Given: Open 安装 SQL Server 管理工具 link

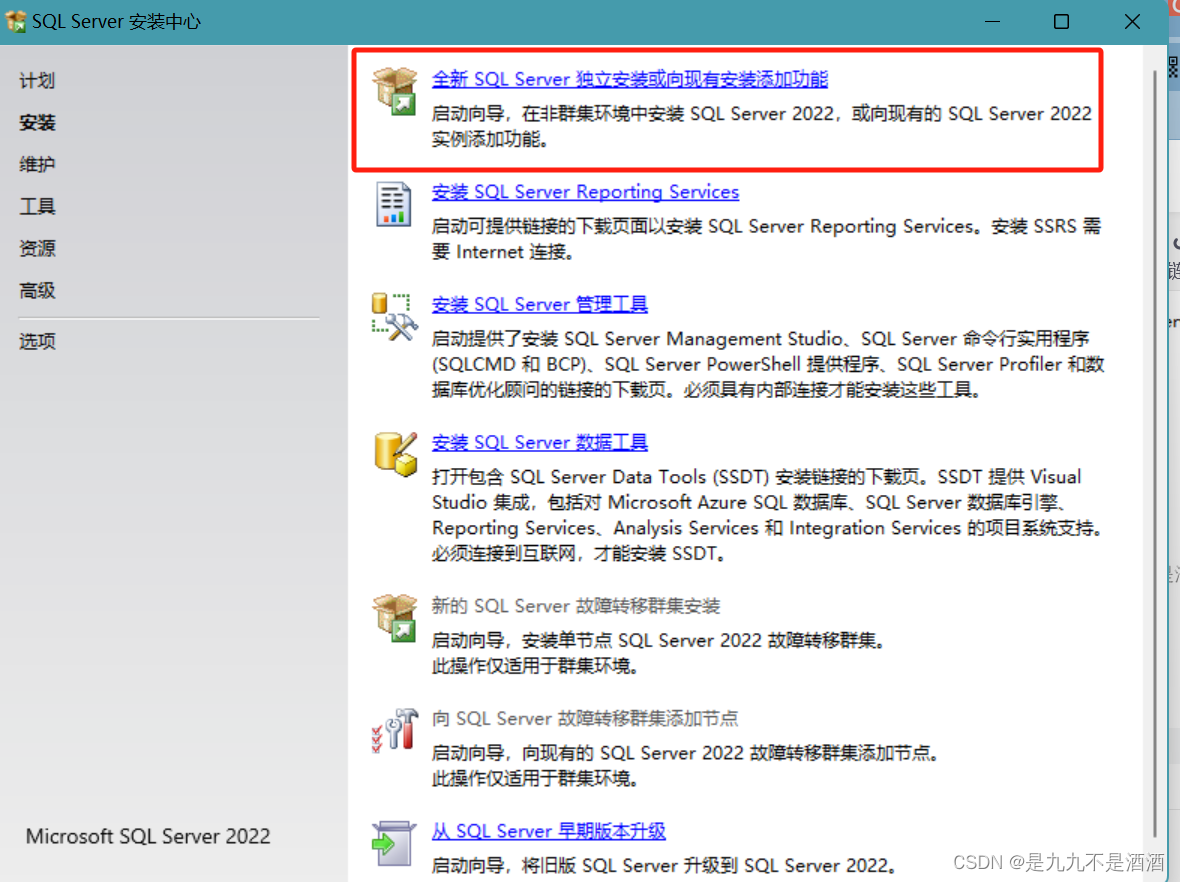Looking at the screenshot, I should 540,304.
